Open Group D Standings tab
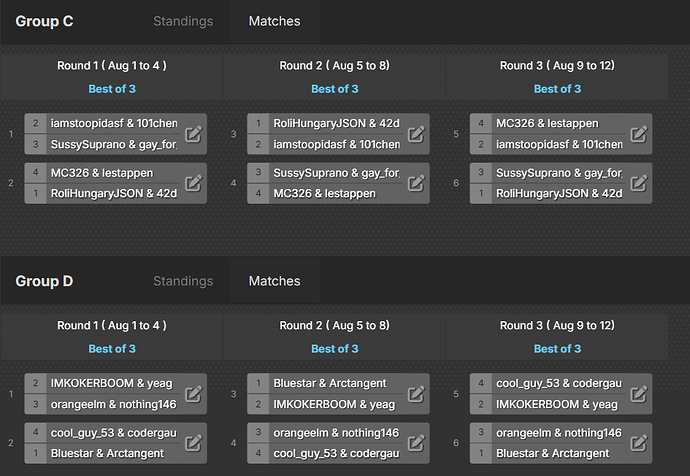 (x=183, y=281)
